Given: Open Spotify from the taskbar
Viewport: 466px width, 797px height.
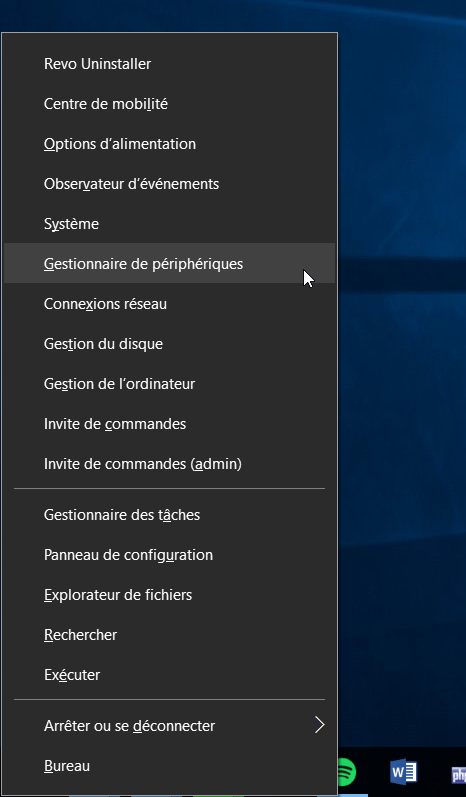Looking at the screenshot, I should click(346, 772).
